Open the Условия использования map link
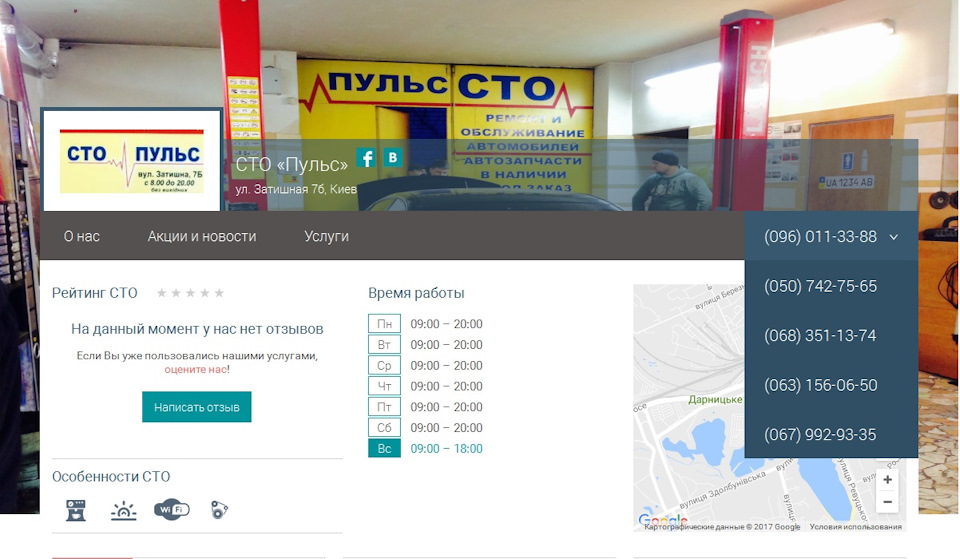 click(855, 527)
